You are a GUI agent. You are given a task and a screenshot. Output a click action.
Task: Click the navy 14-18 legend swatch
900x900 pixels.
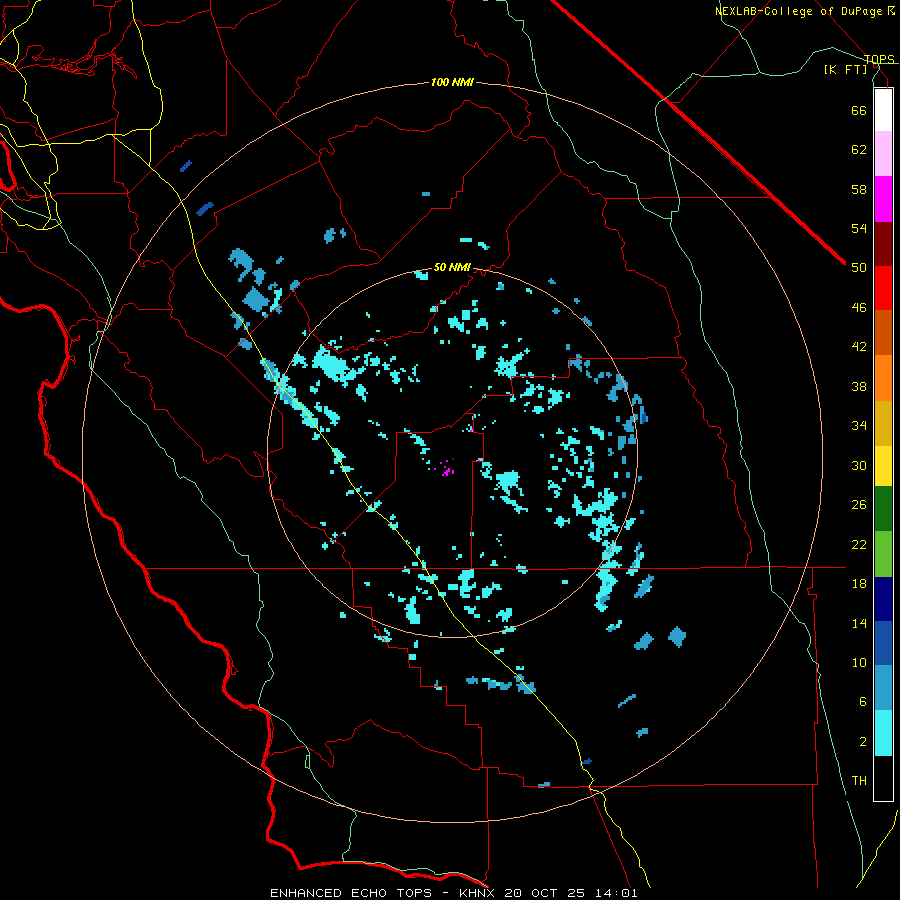883,599
